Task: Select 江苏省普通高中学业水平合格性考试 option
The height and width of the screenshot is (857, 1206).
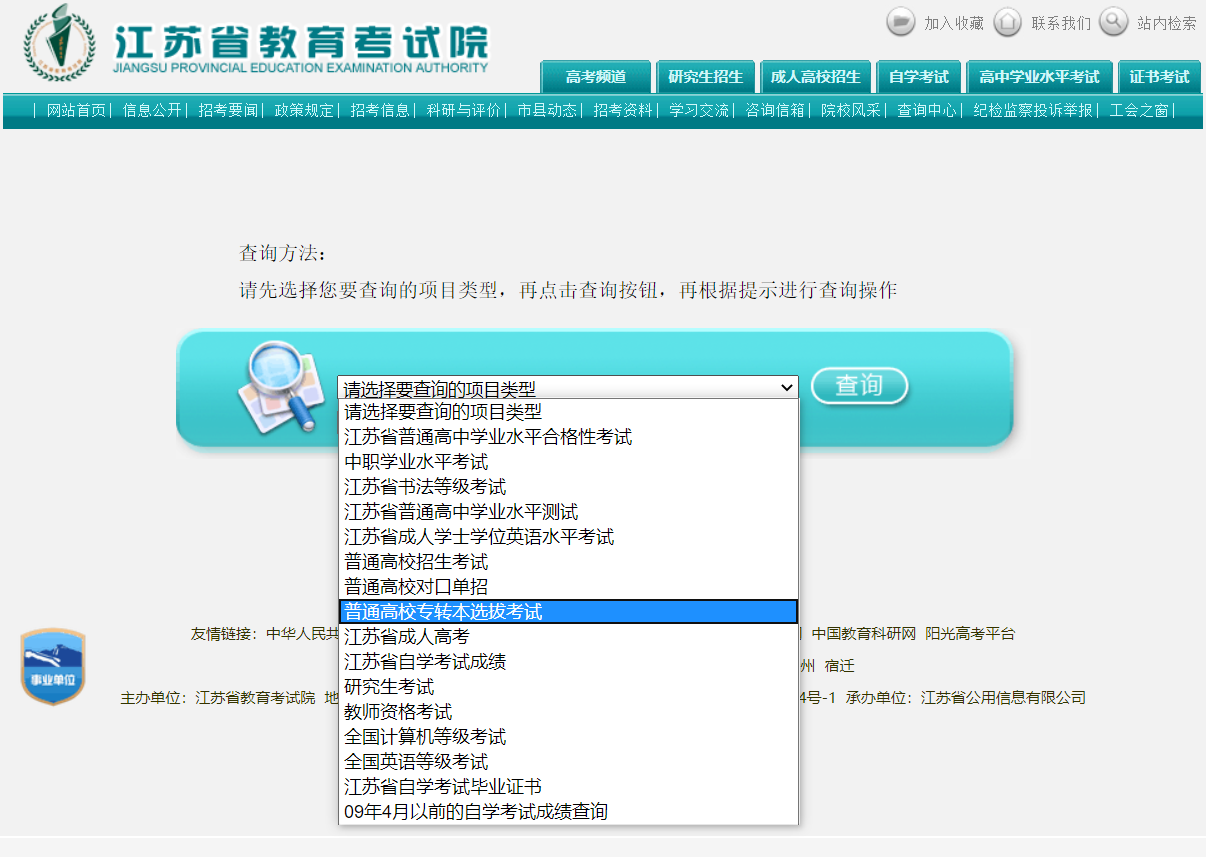Action: pyautogui.click(x=568, y=437)
